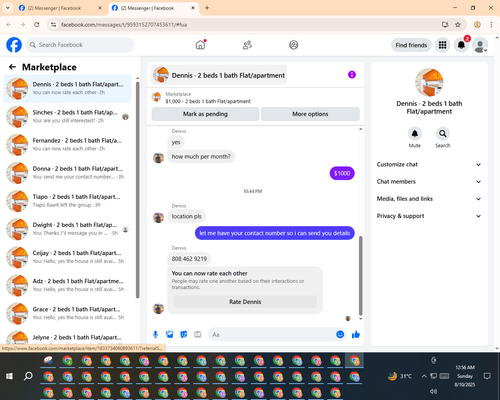The image size is (500, 400).
Task: Open a new browser tab
Action: [207, 8]
